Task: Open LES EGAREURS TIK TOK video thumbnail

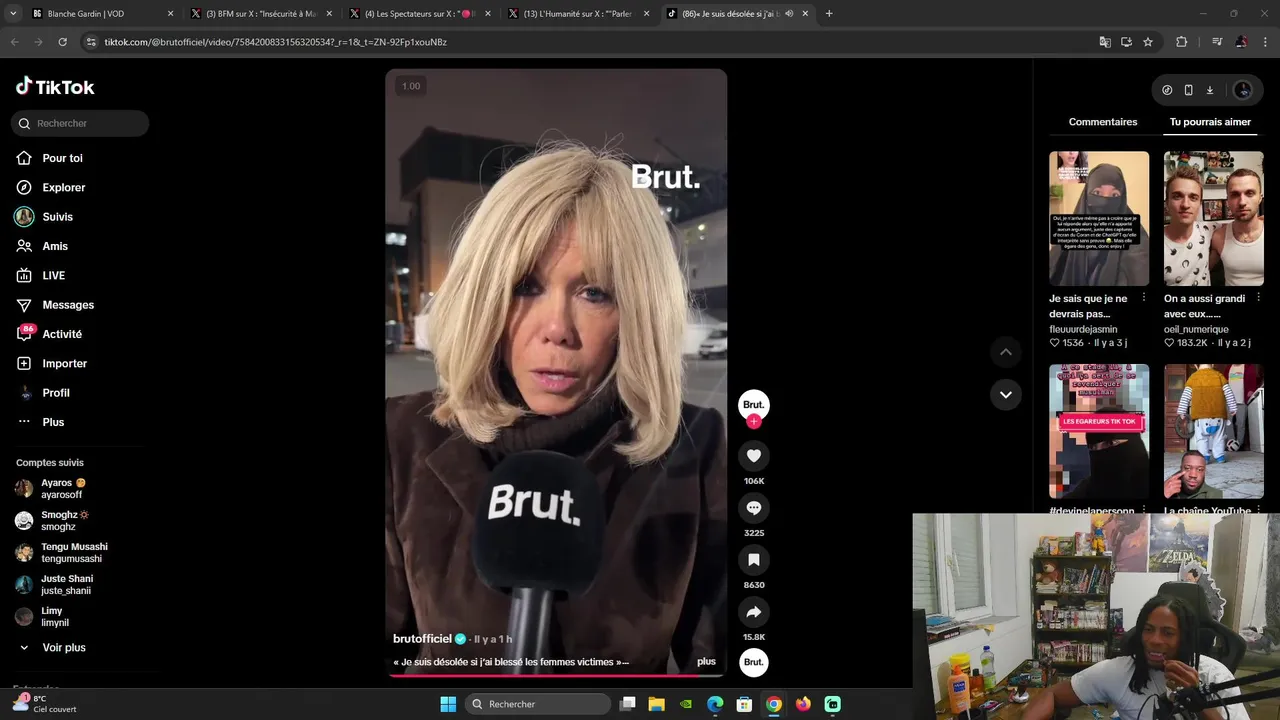Action: [x=1099, y=431]
